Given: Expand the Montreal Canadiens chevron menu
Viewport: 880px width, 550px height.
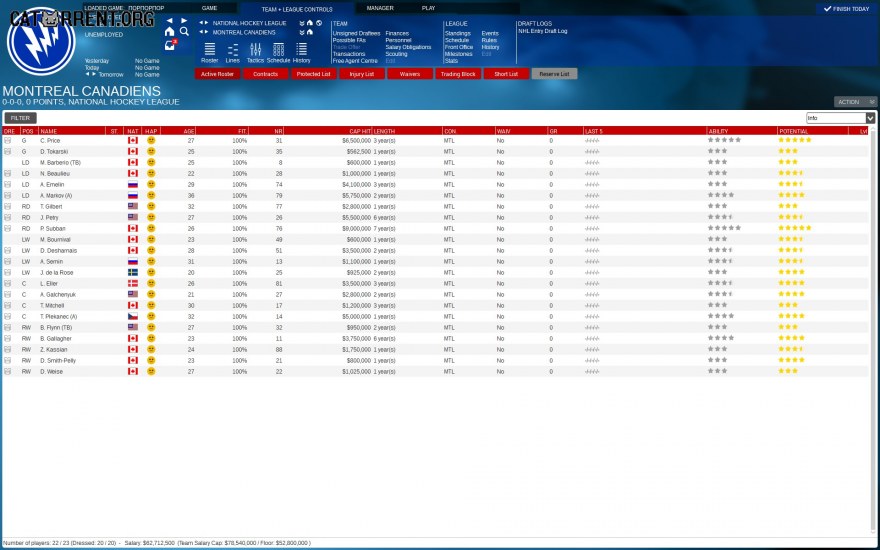Looking at the screenshot, I should click(x=302, y=33).
